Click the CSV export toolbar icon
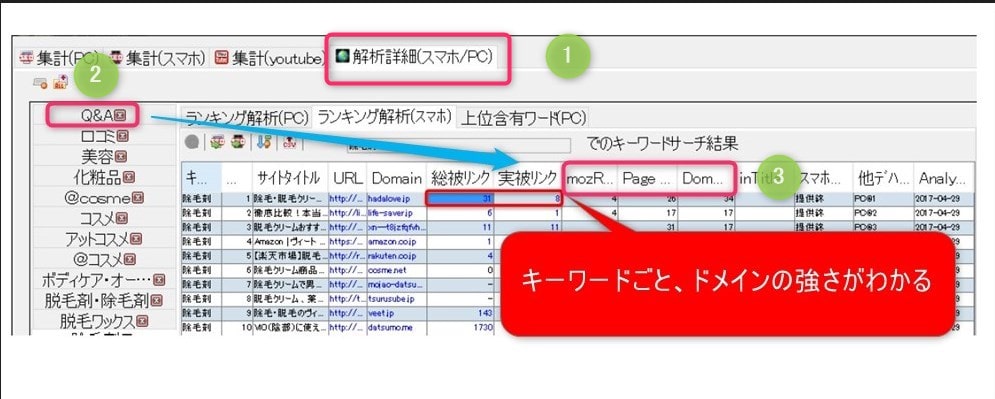This screenshot has width=995, height=399. tap(290, 143)
